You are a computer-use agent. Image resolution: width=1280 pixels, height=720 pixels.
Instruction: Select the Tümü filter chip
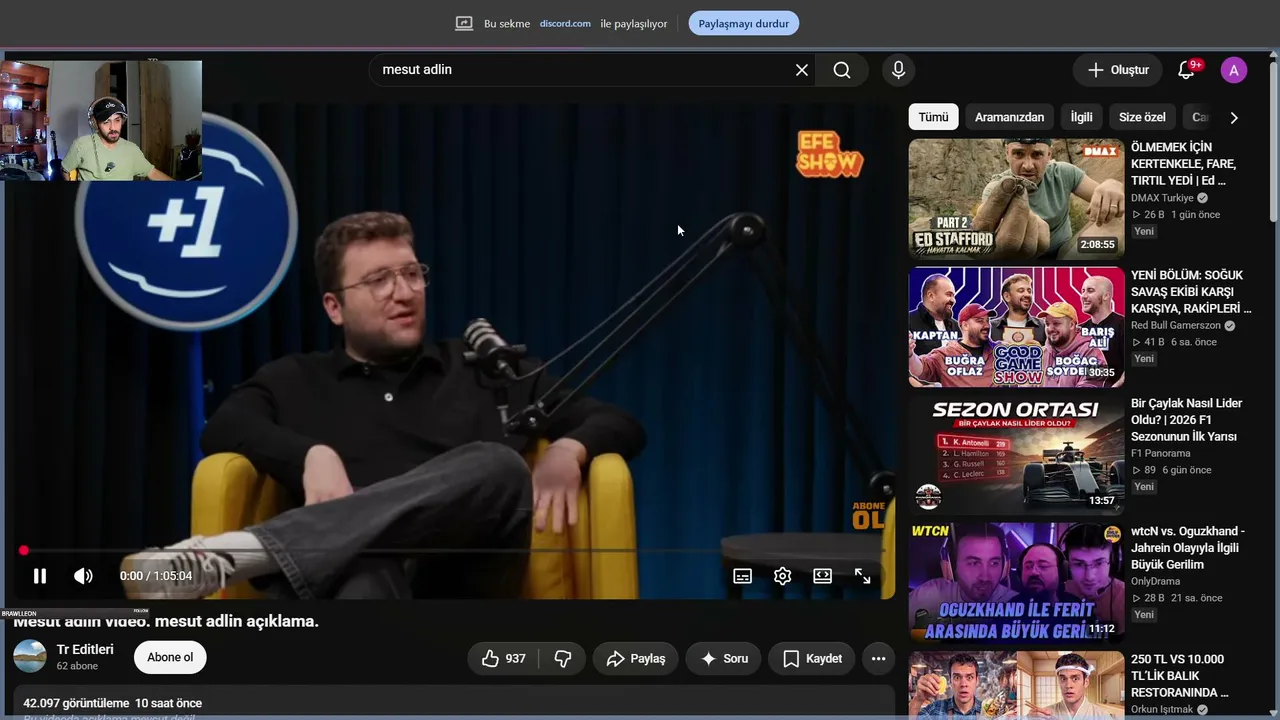pyautogui.click(x=933, y=117)
